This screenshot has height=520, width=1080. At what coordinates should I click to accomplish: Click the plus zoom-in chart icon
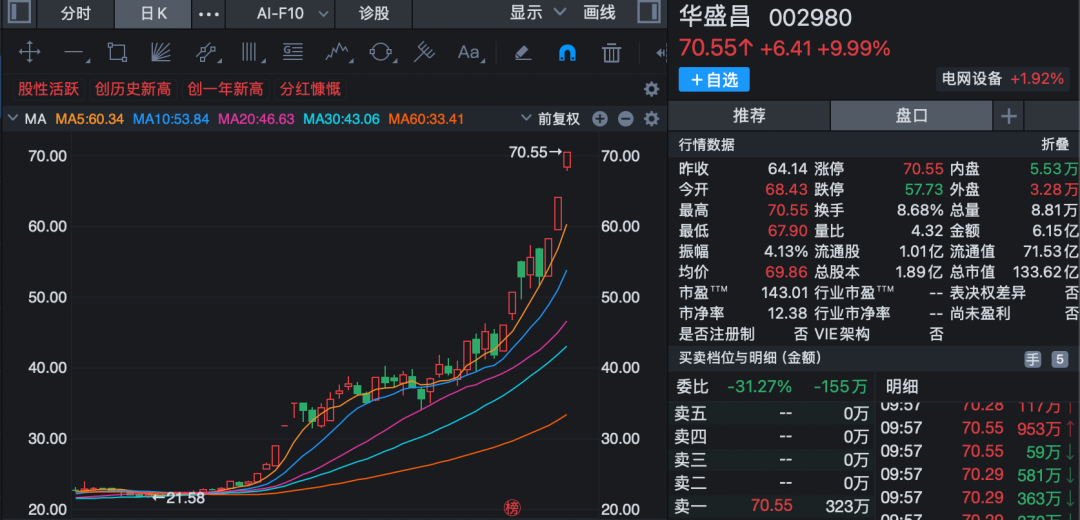coord(600,119)
